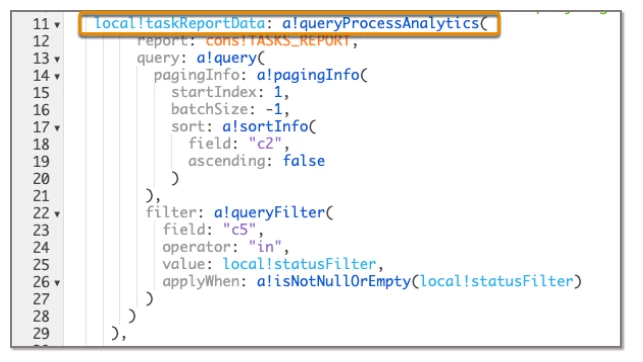Image resolution: width=643 pixels, height=362 pixels.
Task: Click the a!query function on line 13
Action: click(226, 58)
